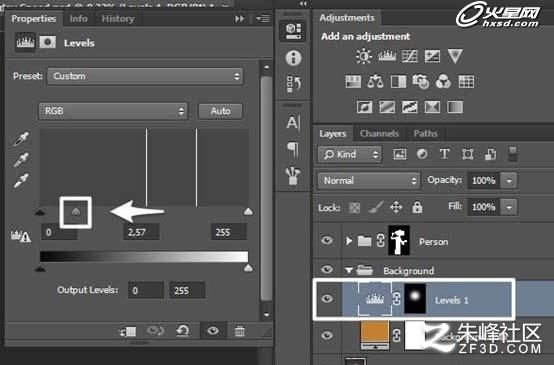Add a Posterize adjustment
Viewport: 554px width, 365px height.
(x=387, y=107)
